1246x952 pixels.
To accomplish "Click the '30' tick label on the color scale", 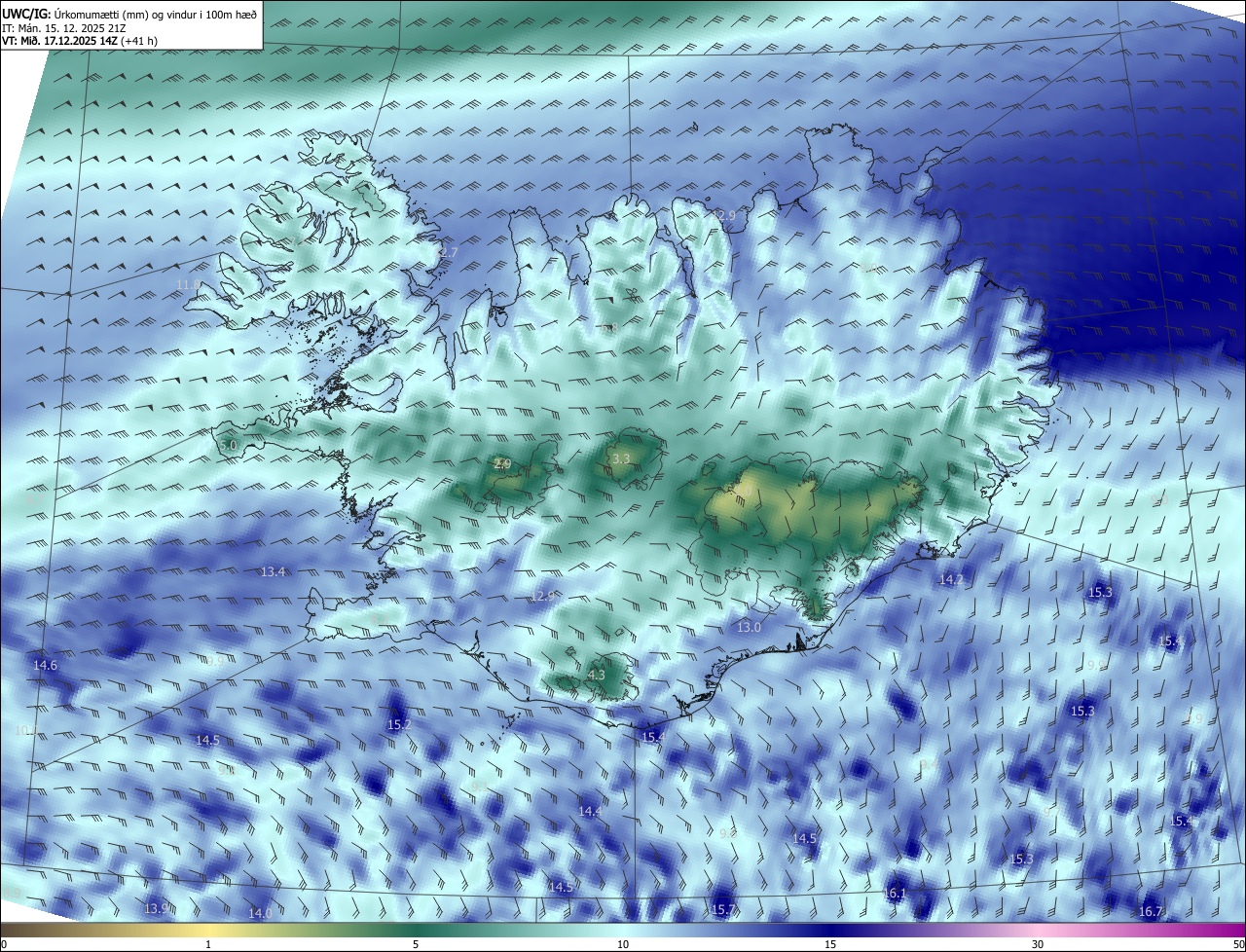I will click(1038, 944).
